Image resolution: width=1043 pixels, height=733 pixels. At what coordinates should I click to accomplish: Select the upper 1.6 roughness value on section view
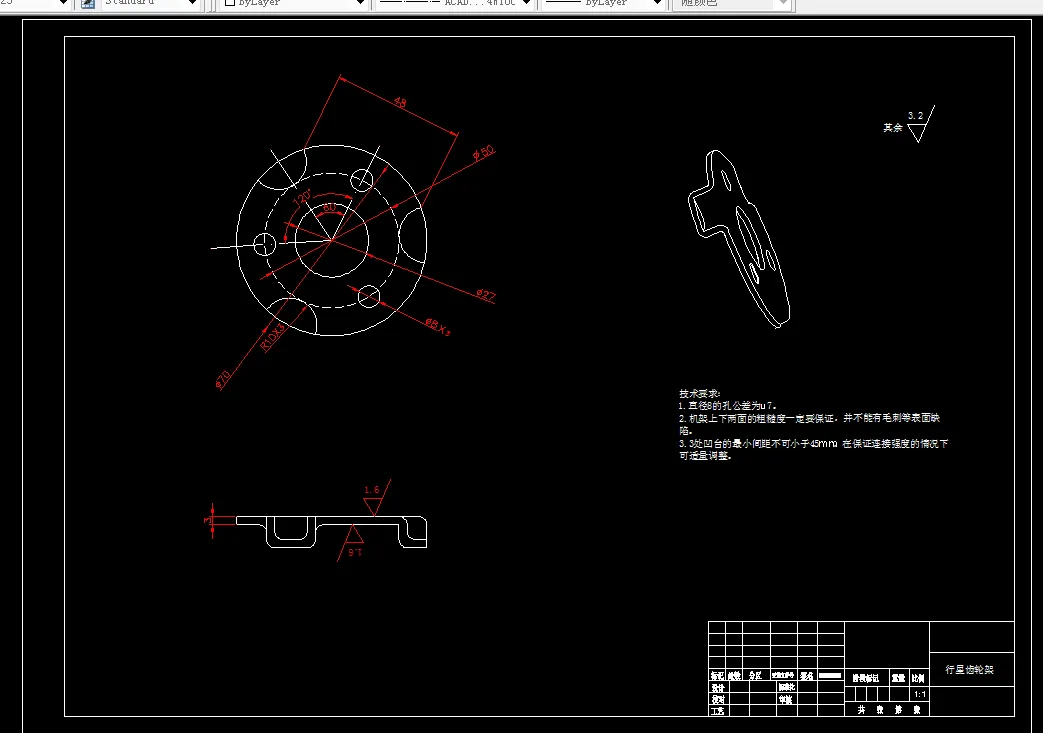pyautogui.click(x=372, y=490)
